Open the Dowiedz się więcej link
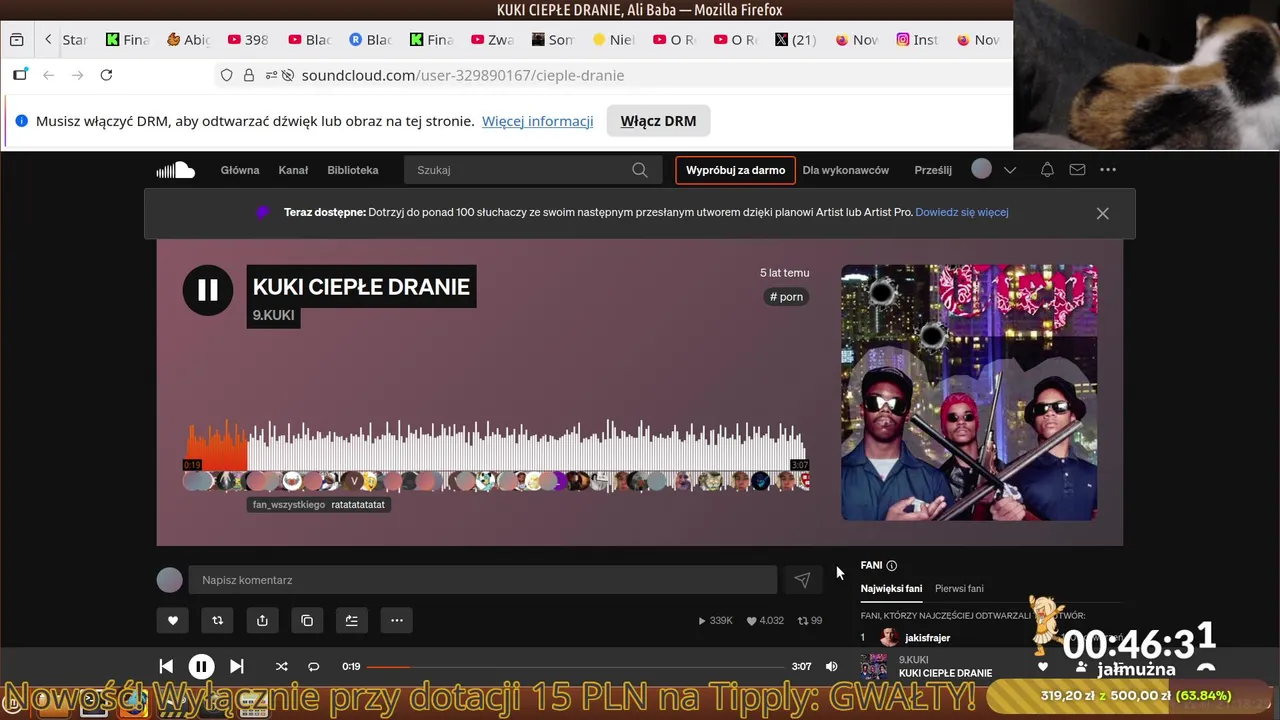Image resolution: width=1280 pixels, height=720 pixels. (962, 212)
